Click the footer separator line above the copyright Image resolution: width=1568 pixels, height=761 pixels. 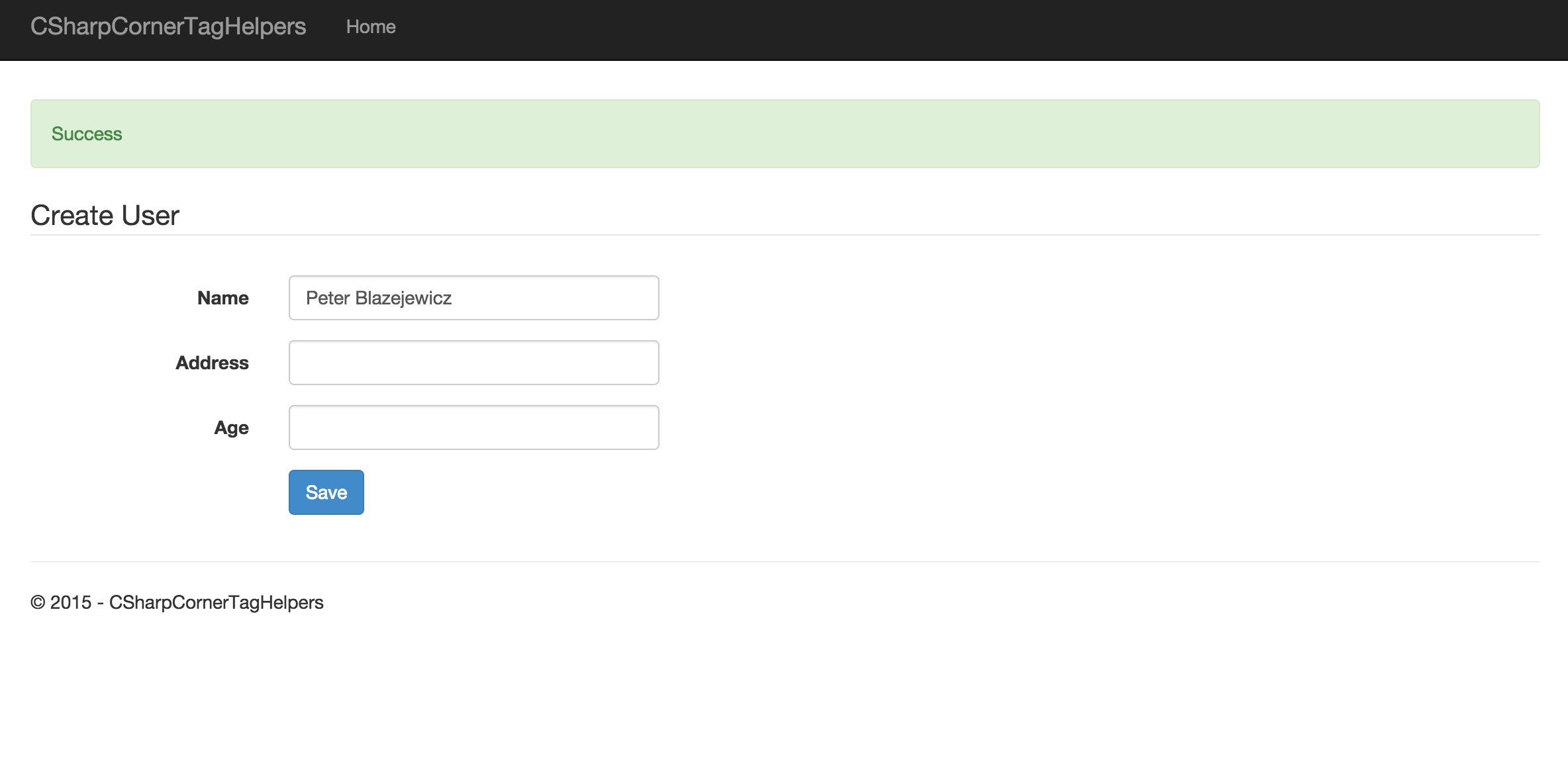point(785,562)
